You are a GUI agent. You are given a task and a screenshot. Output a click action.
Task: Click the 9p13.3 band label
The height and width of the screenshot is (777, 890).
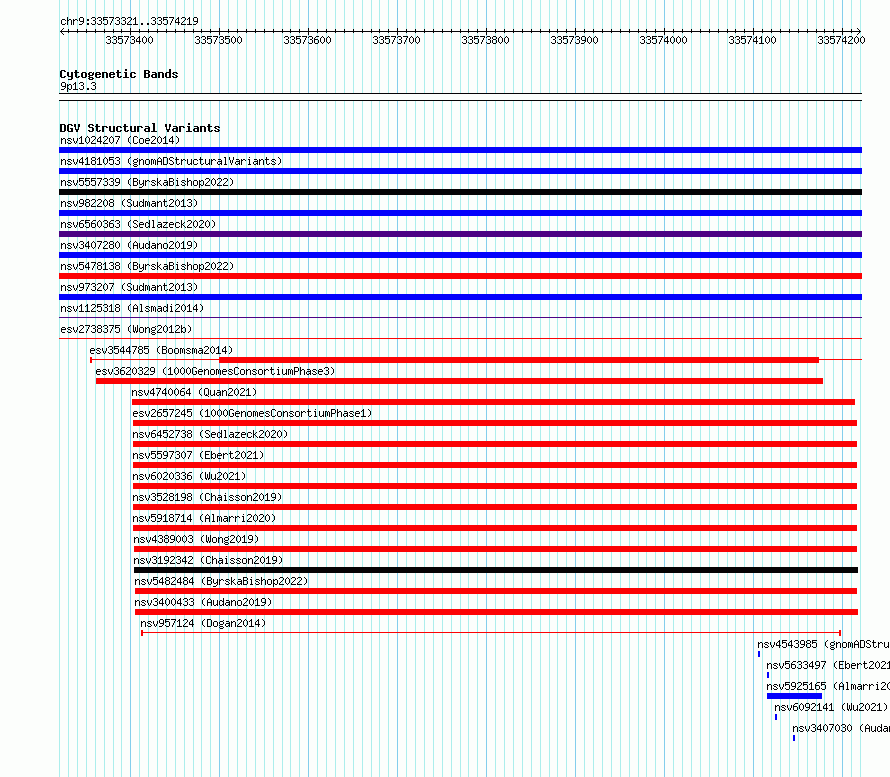coord(78,87)
